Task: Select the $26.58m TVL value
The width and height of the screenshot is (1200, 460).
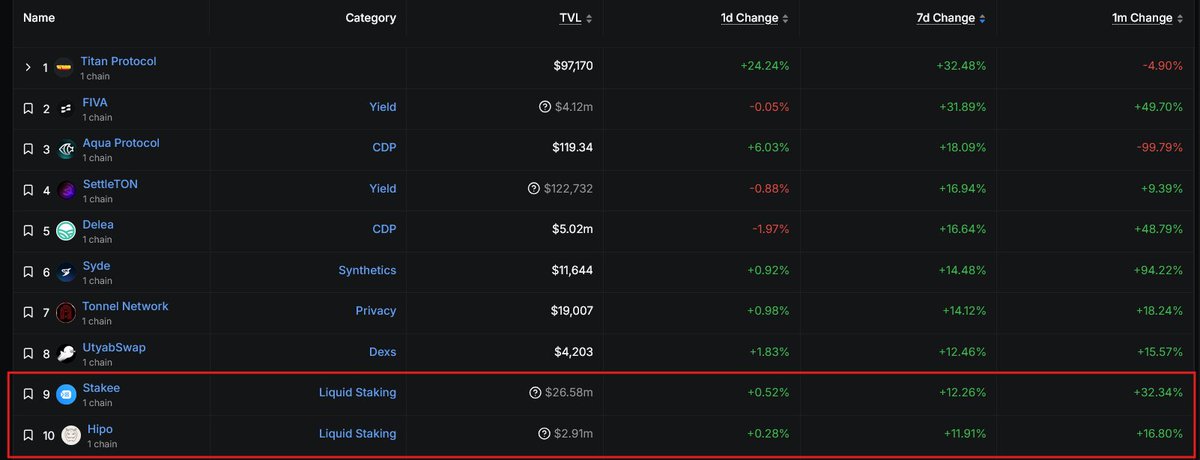Action: tap(569, 393)
